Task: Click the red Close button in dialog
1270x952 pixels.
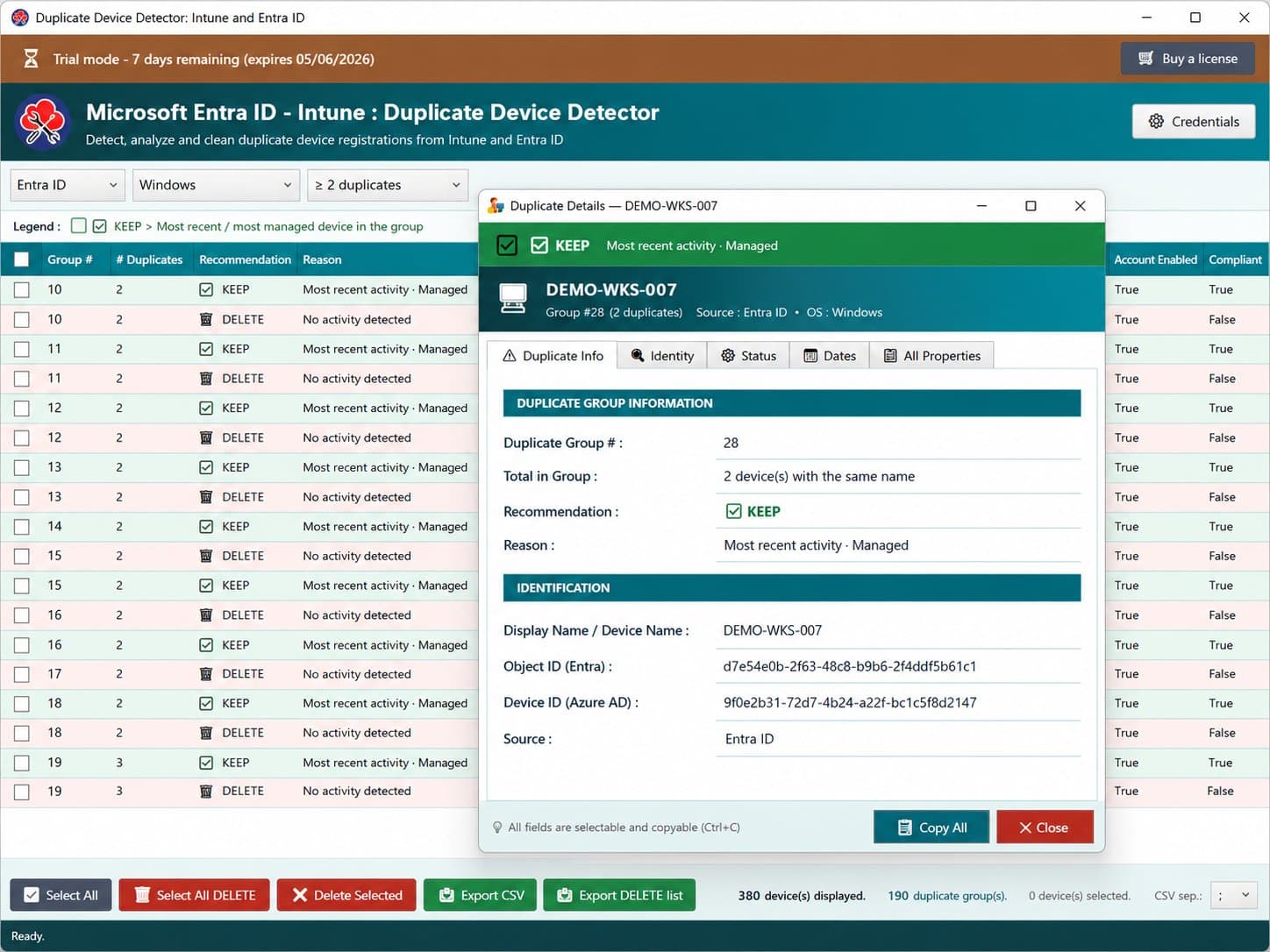Action: coord(1045,828)
